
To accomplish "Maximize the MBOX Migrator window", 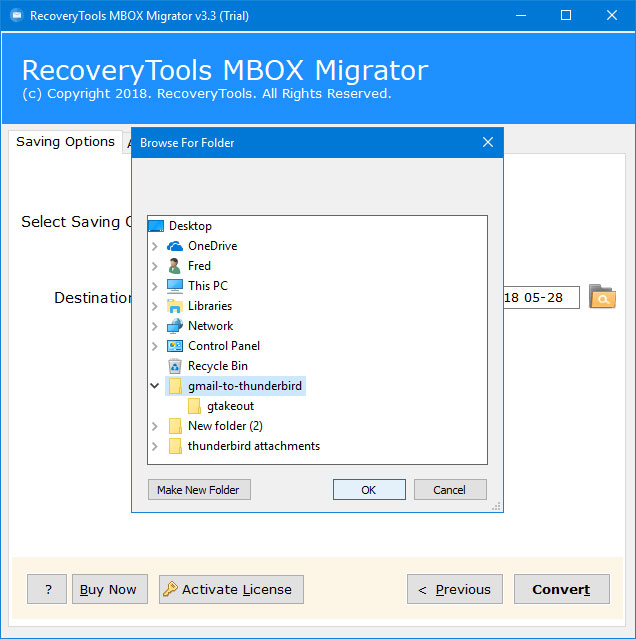I will point(566,15).
